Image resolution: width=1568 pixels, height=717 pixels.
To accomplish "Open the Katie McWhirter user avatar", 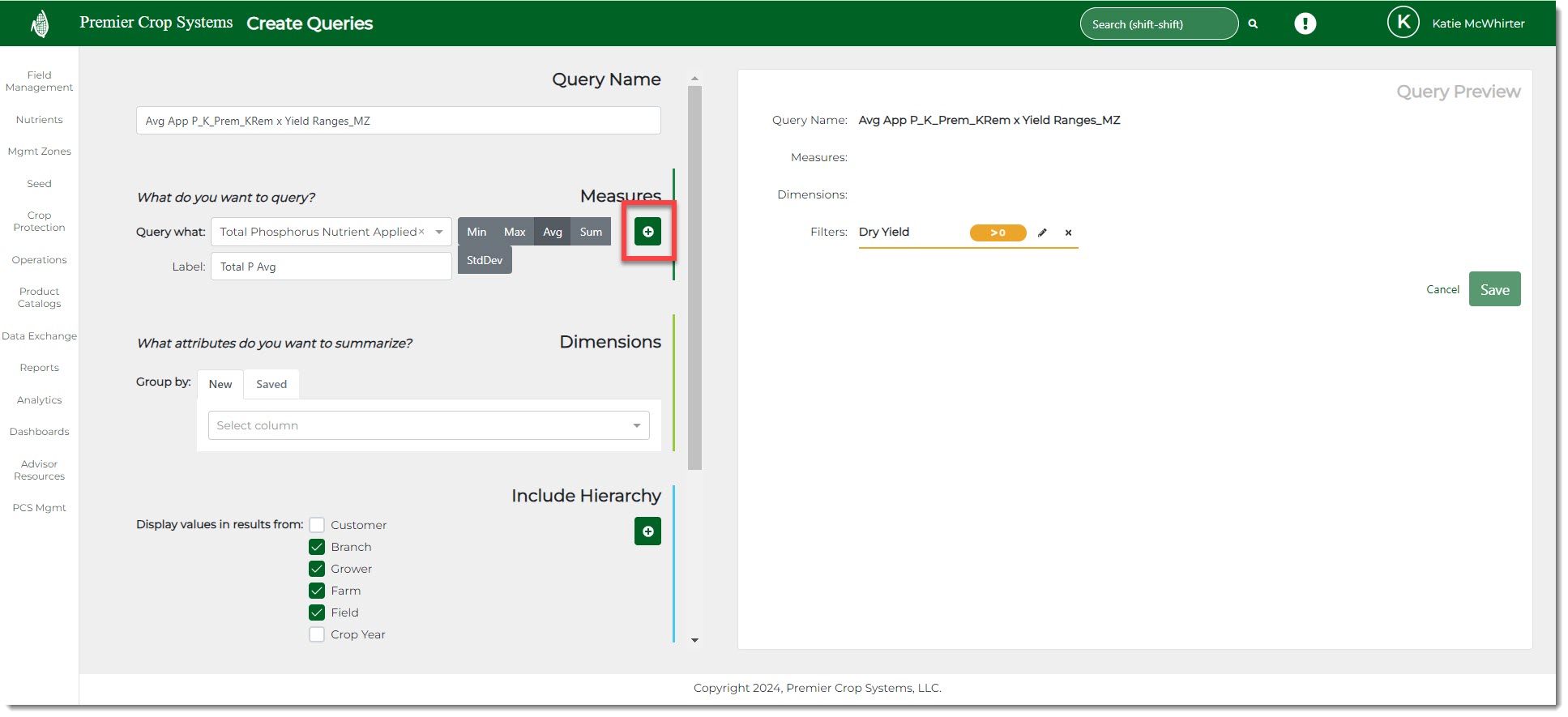I will [1403, 23].
